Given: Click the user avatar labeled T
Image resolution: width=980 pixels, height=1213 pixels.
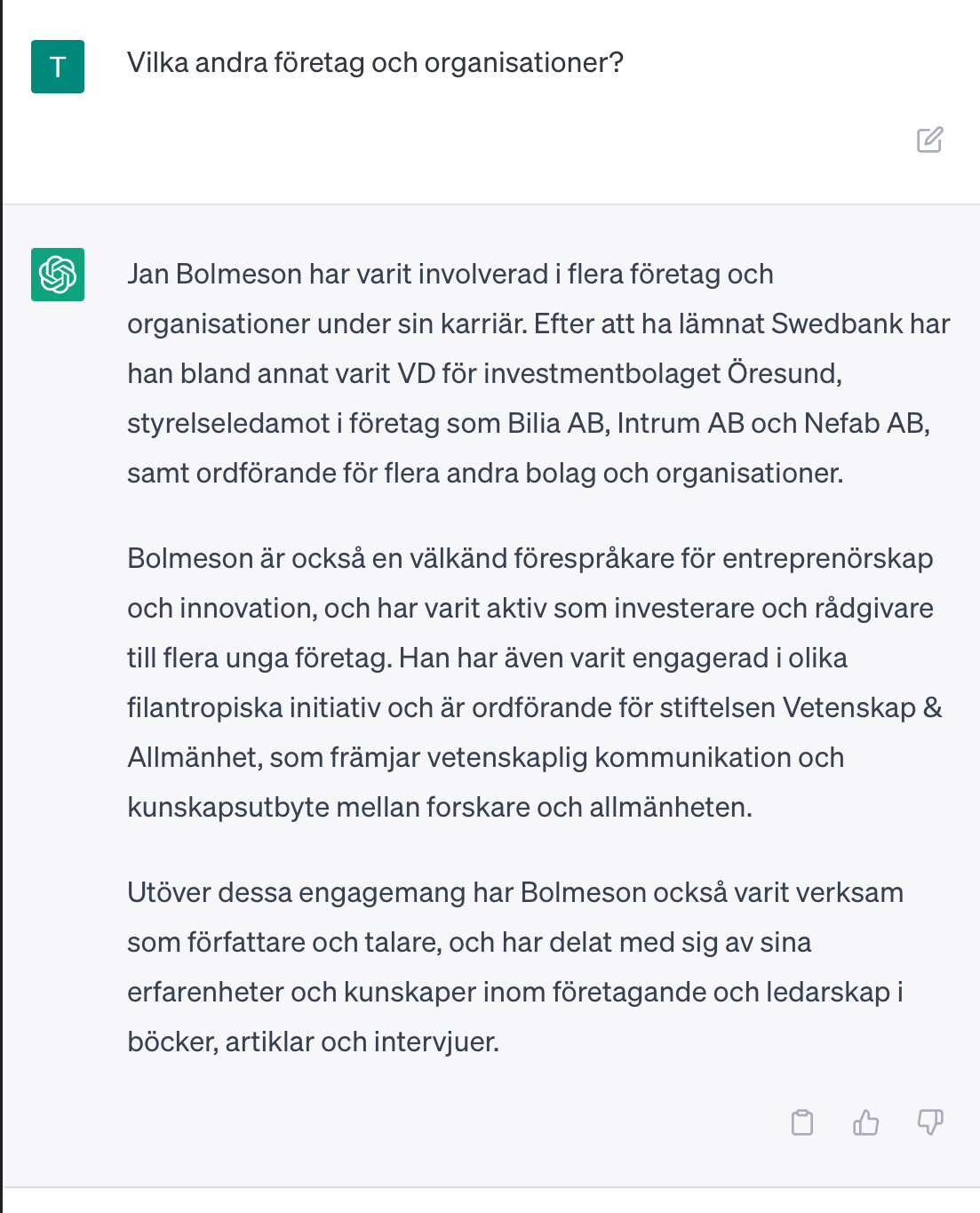Looking at the screenshot, I should click(58, 67).
